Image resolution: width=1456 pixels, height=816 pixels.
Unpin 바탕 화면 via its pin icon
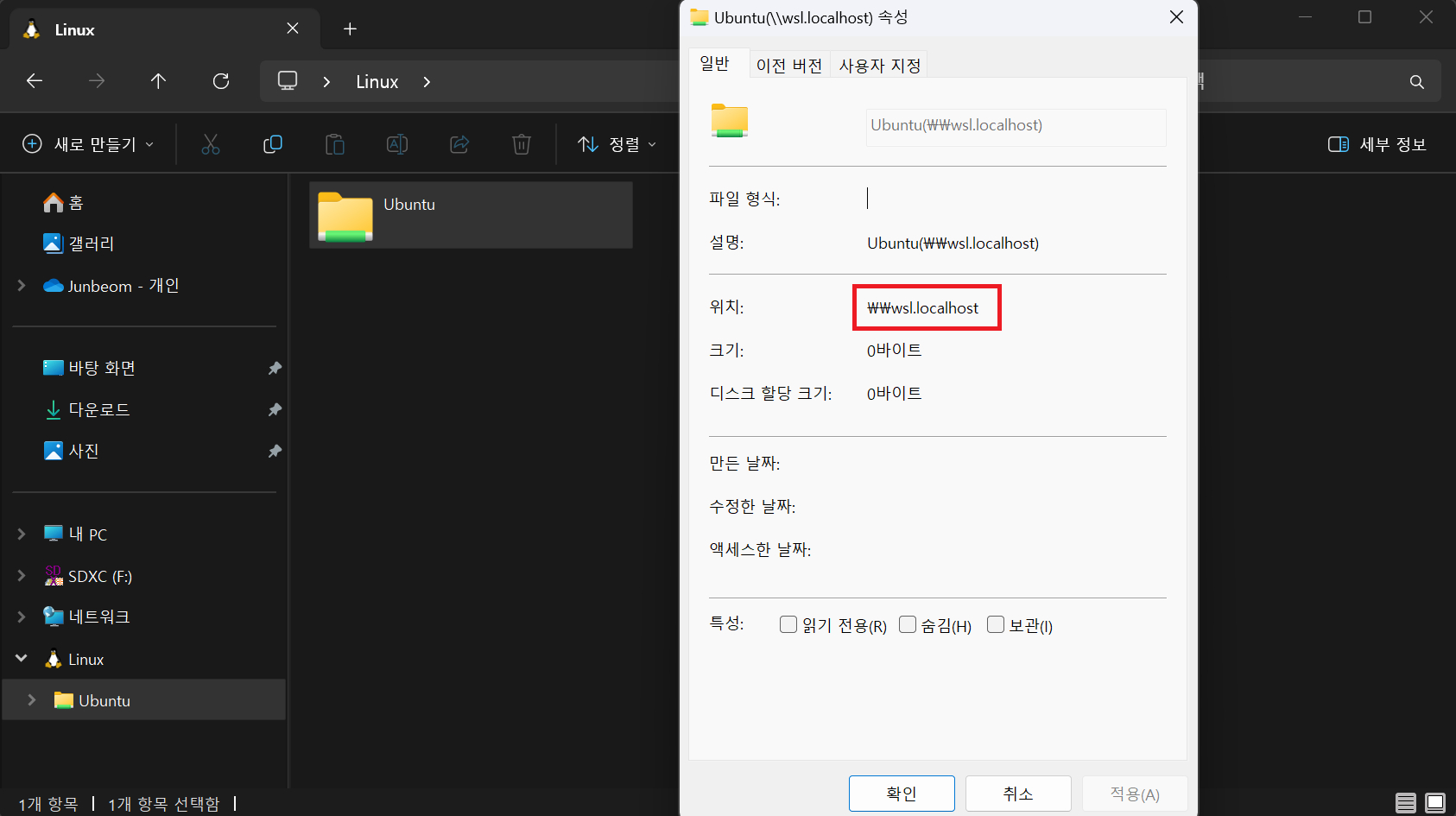coord(275,369)
